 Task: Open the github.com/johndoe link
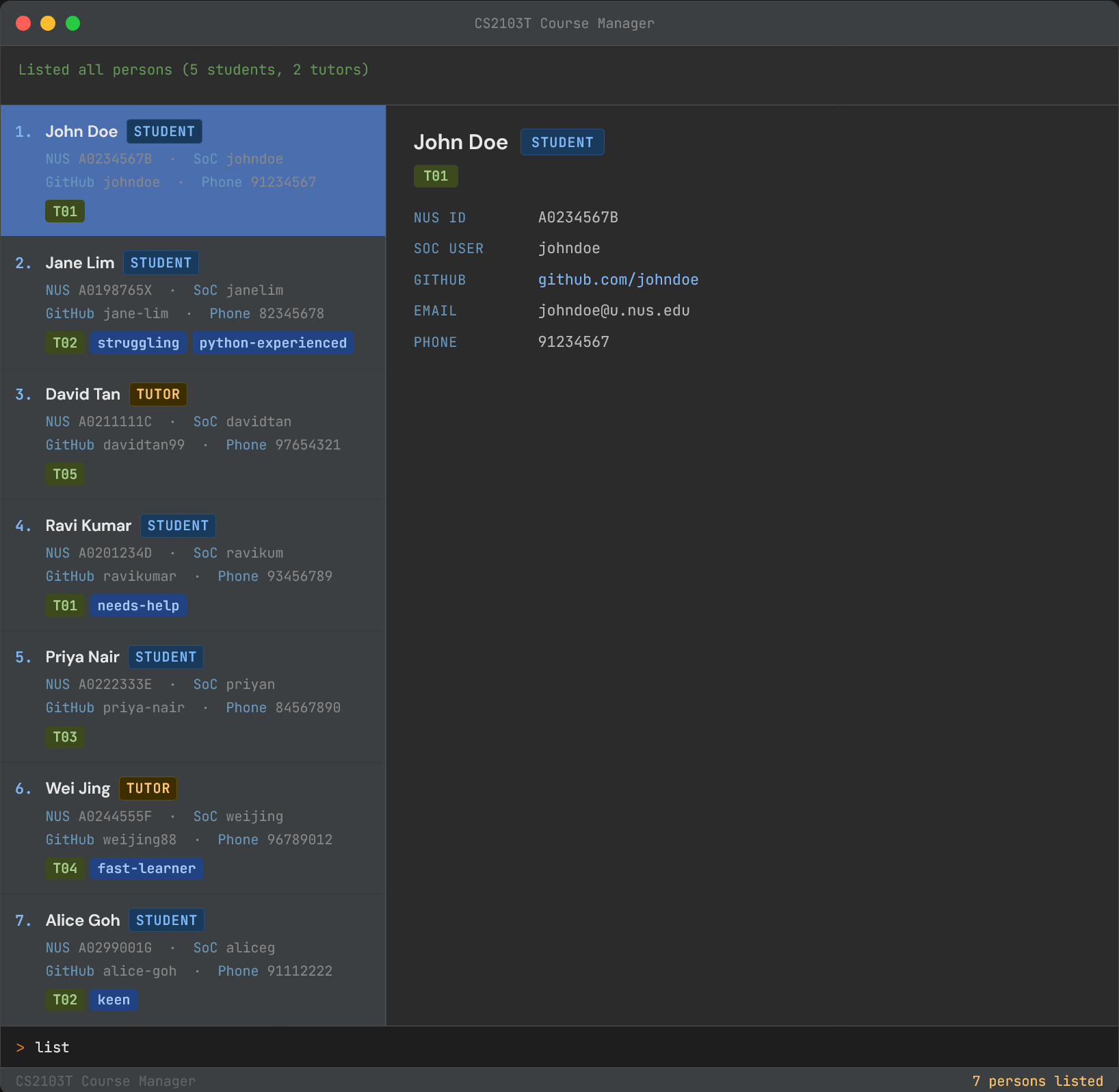[x=618, y=280]
